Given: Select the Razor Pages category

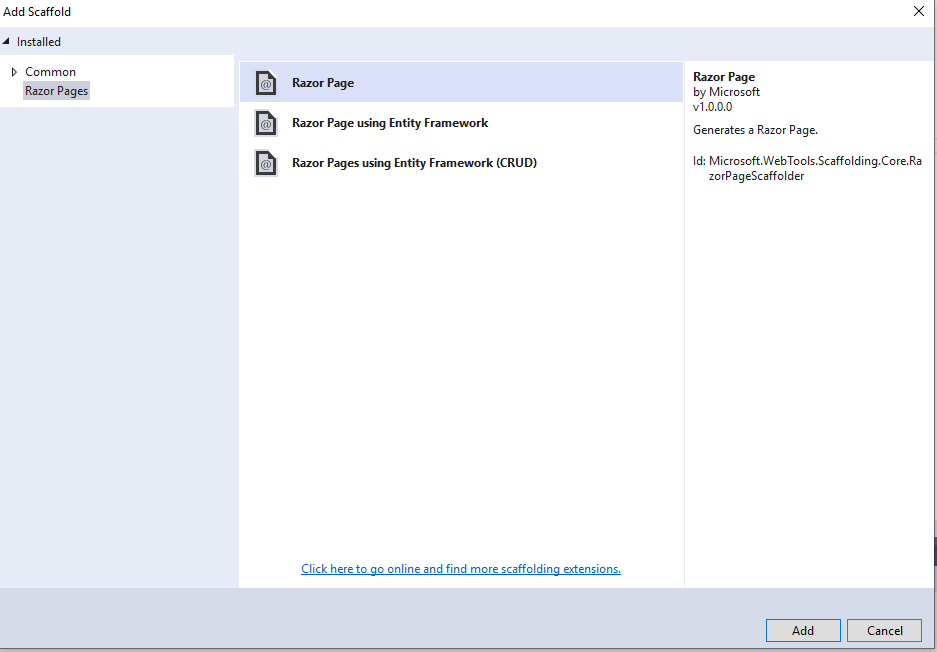Looking at the screenshot, I should click(x=56, y=91).
